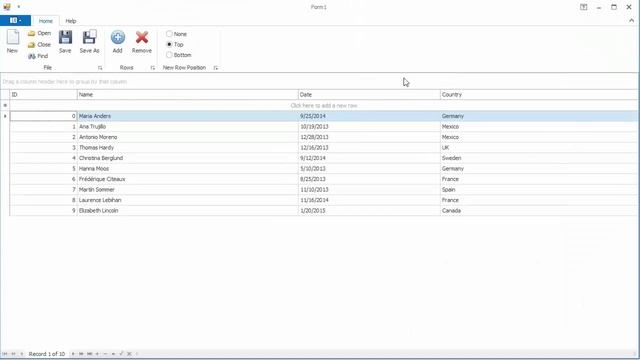Jump to last record in the navigator

(x=89, y=354)
